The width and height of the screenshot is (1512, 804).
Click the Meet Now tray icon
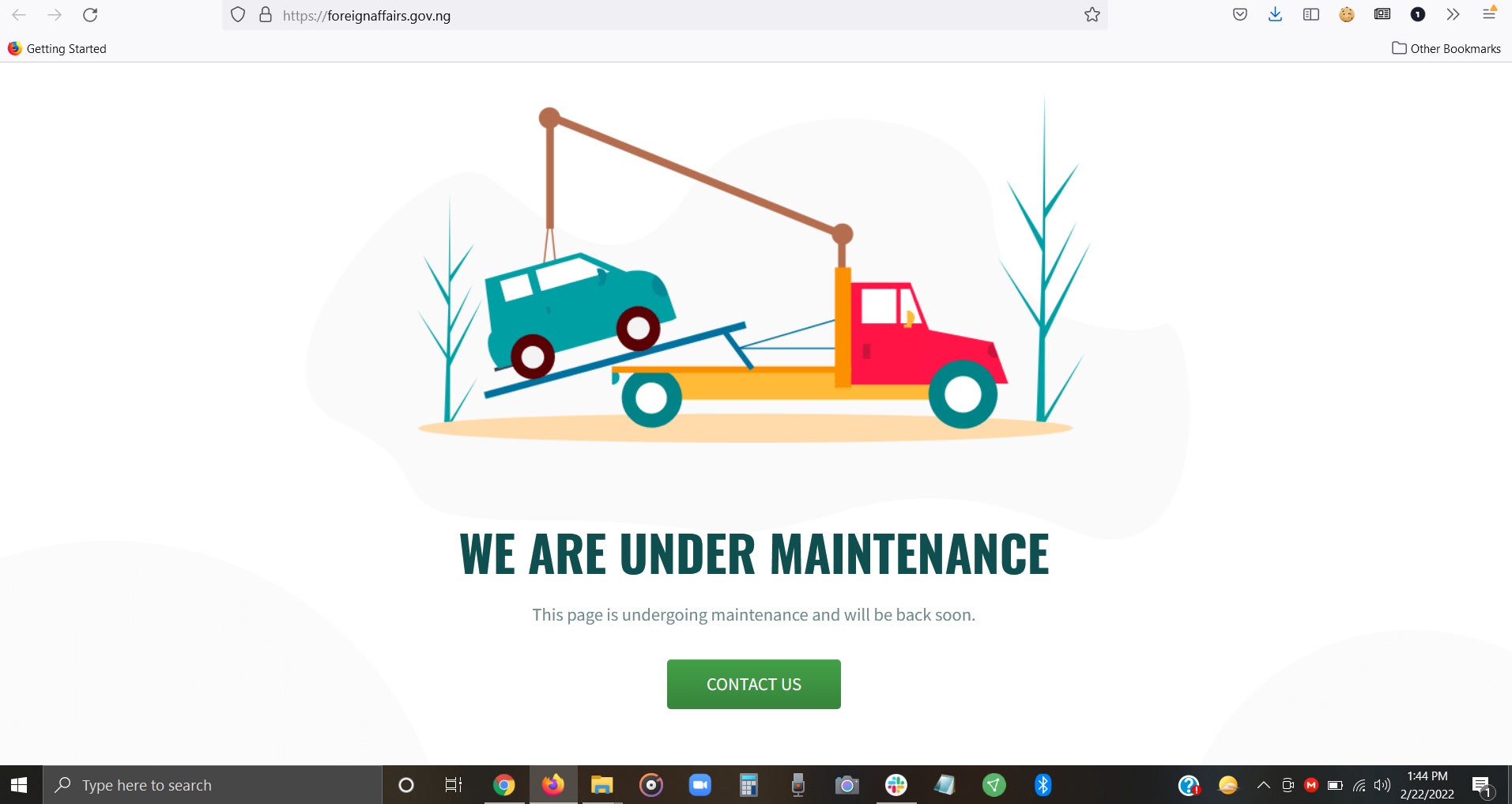coord(1288,785)
